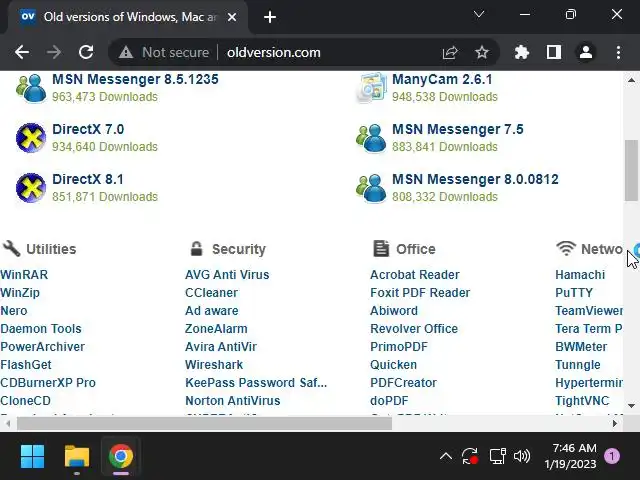Open the AVG Anti Virus link

pos(227,275)
